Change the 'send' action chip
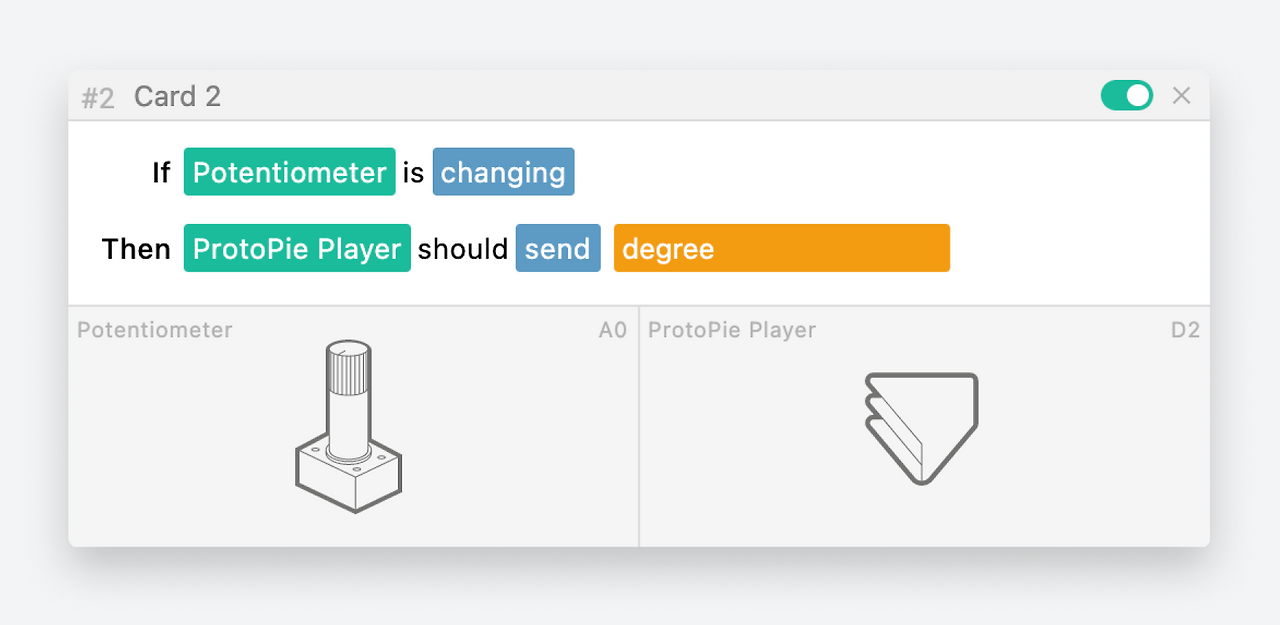This screenshot has width=1280, height=625. (x=558, y=248)
